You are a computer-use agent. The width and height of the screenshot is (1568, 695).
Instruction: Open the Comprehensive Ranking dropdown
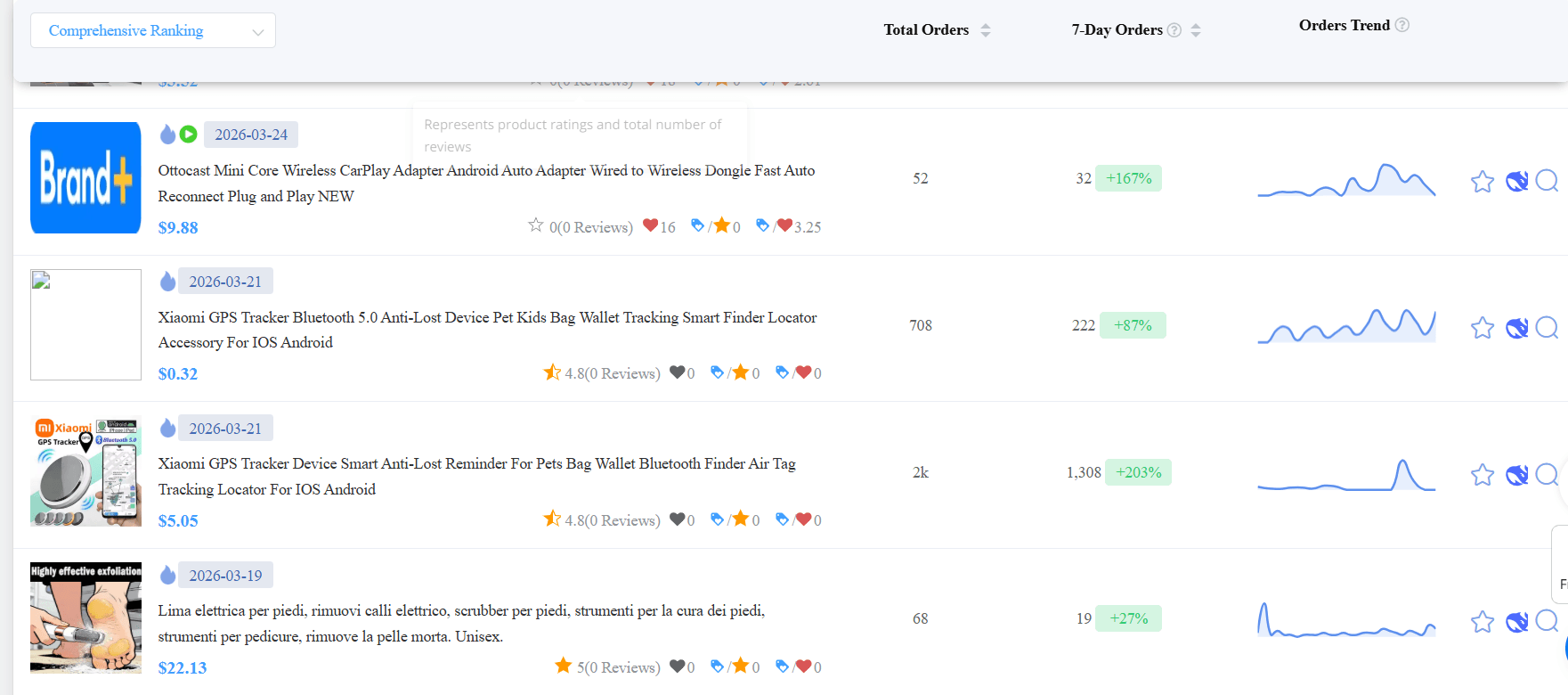[x=152, y=30]
